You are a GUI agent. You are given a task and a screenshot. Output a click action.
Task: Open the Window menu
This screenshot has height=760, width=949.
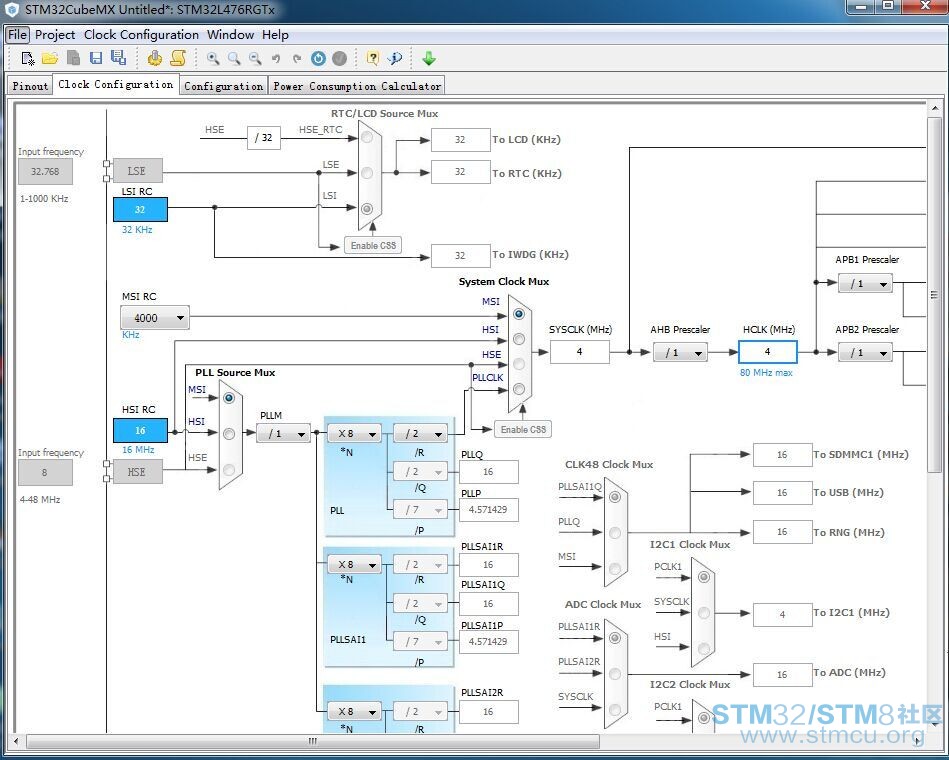coord(230,34)
